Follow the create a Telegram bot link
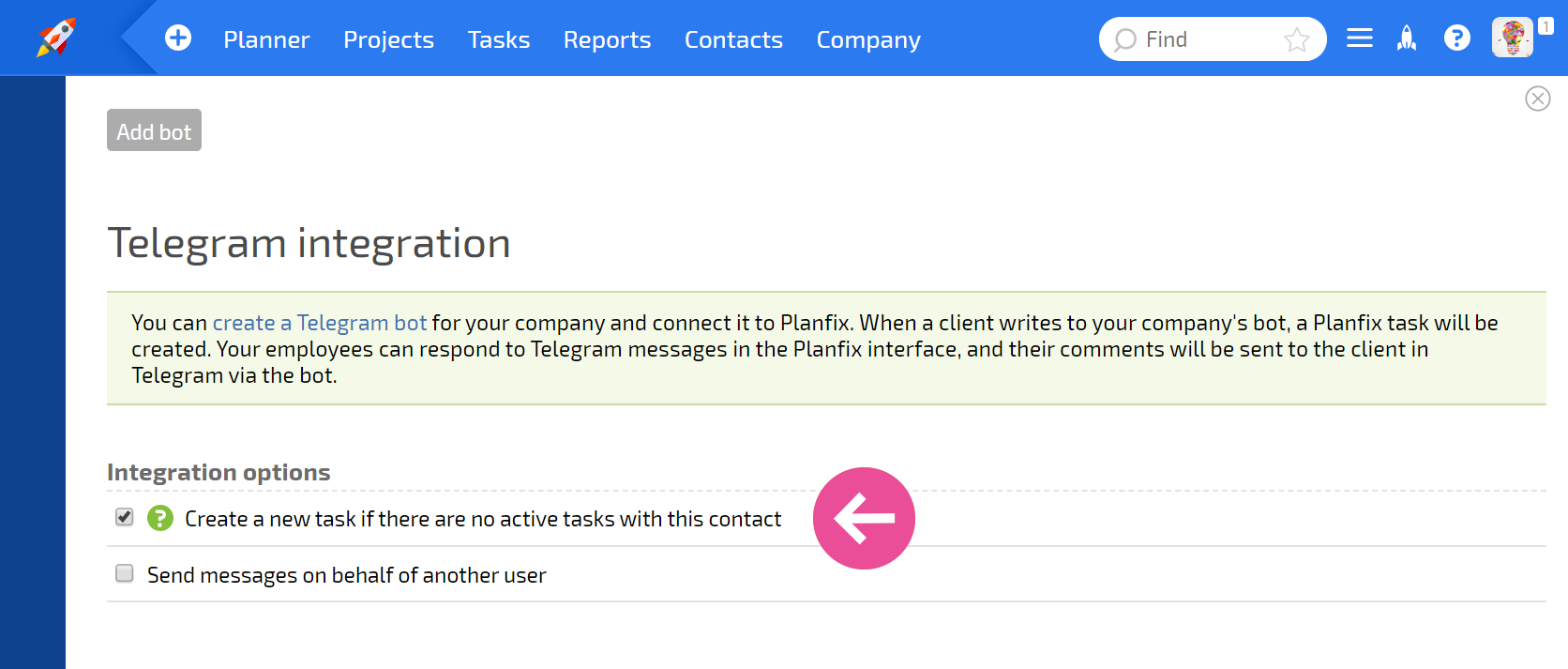The height and width of the screenshot is (669, 1568). point(320,323)
